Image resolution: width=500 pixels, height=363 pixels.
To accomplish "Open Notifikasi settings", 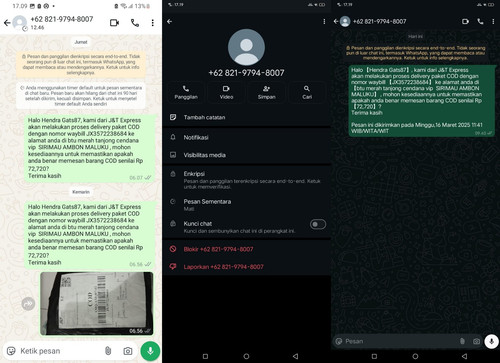I will coord(247,137).
